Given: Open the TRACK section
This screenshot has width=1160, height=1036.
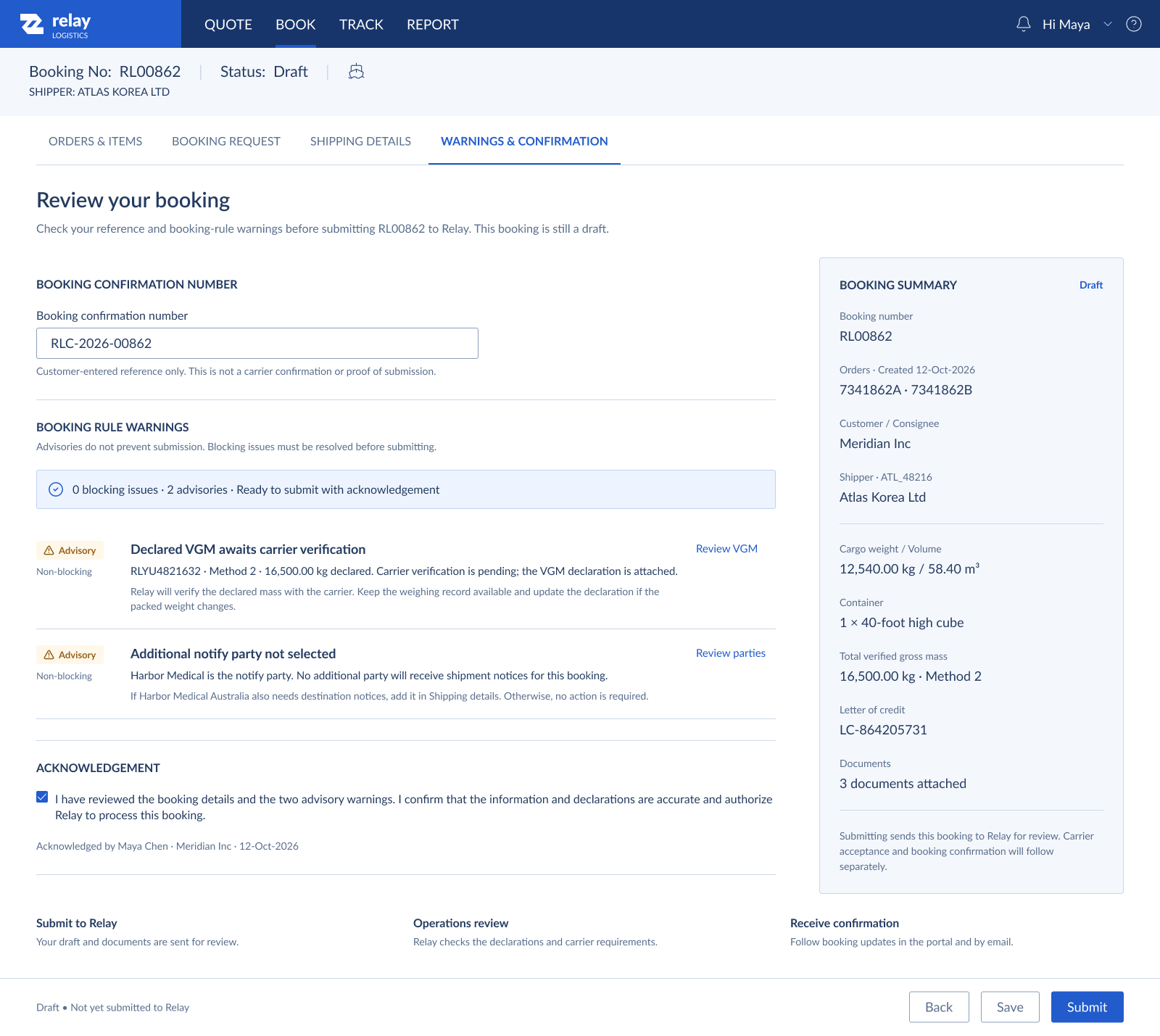Looking at the screenshot, I should (361, 24).
